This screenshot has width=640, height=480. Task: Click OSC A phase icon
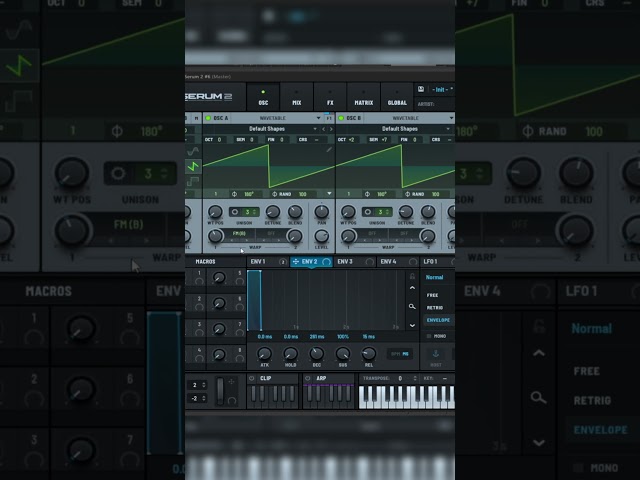(x=234, y=194)
